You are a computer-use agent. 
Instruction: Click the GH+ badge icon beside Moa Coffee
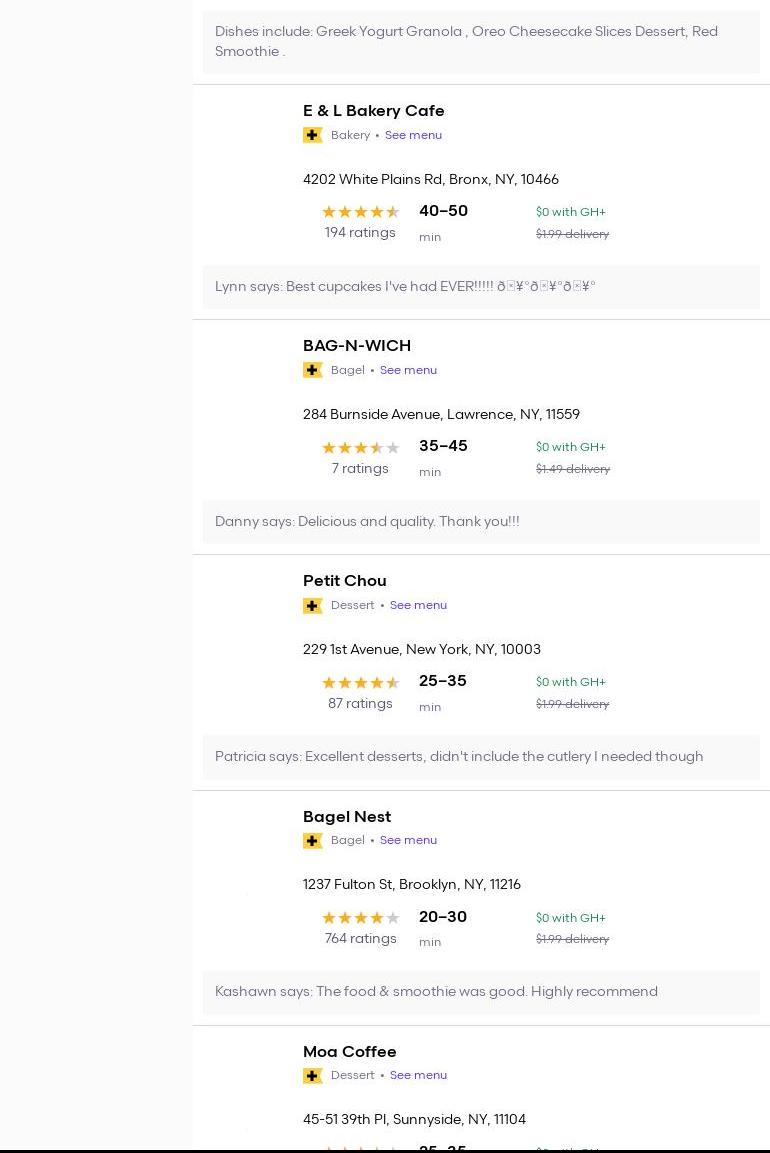[x=312, y=1075]
